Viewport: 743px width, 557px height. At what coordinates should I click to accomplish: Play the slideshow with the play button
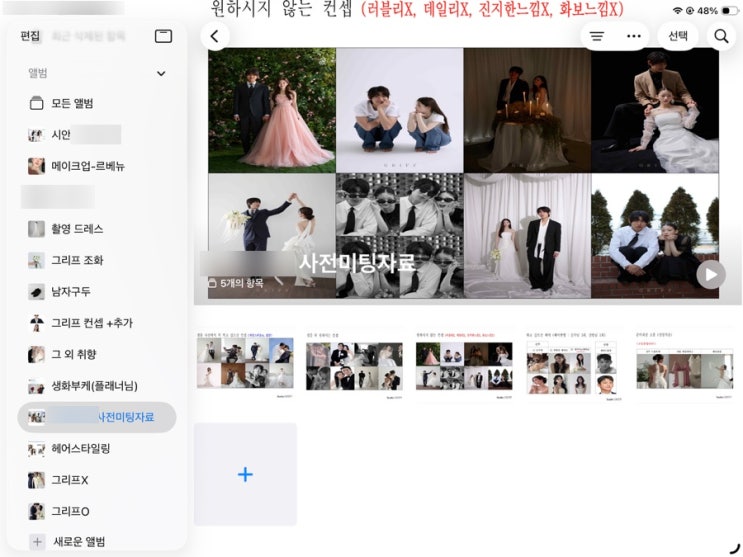tap(710, 274)
